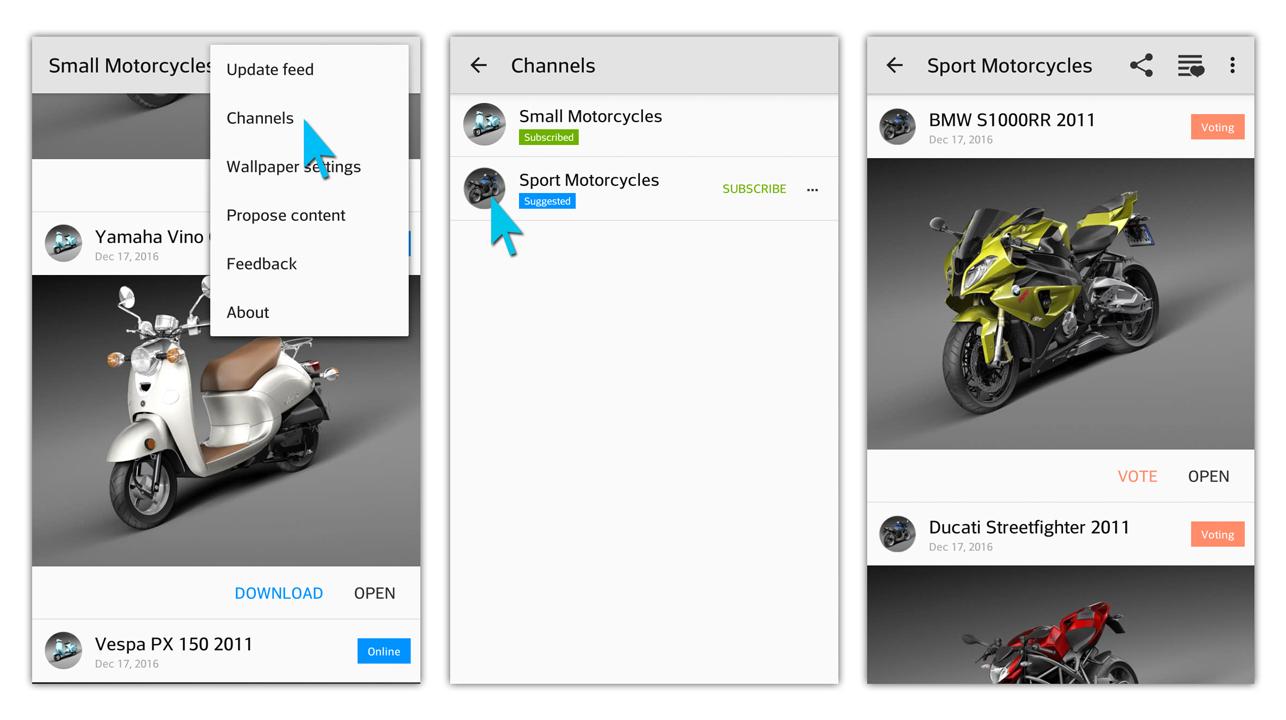This screenshot has width=1286, height=720.
Task: Share the Sport Motorcycles channel
Action: tap(1141, 66)
